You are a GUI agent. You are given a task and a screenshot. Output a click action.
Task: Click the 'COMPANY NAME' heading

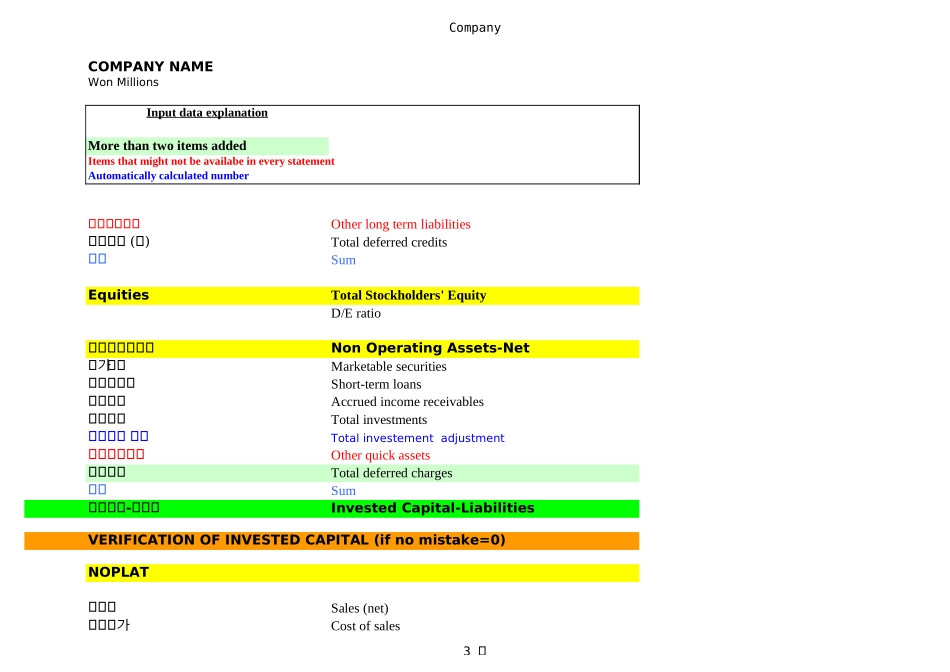(x=150, y=67)
